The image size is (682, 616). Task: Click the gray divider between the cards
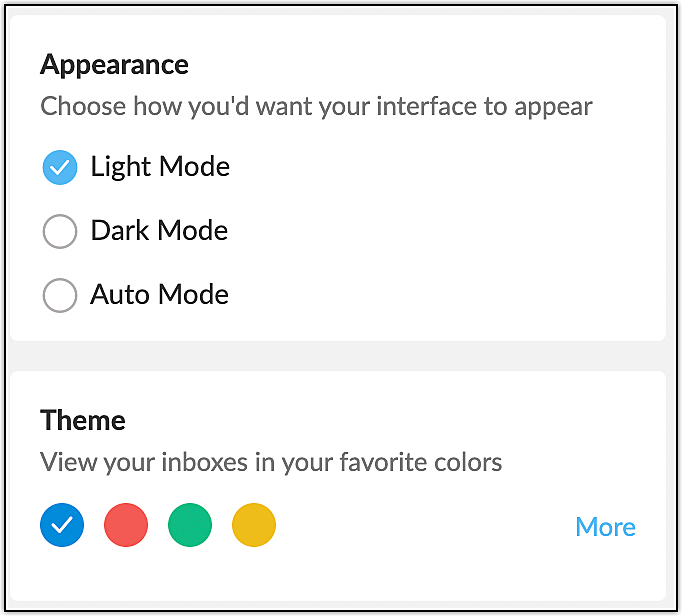(x=340, y=356)
